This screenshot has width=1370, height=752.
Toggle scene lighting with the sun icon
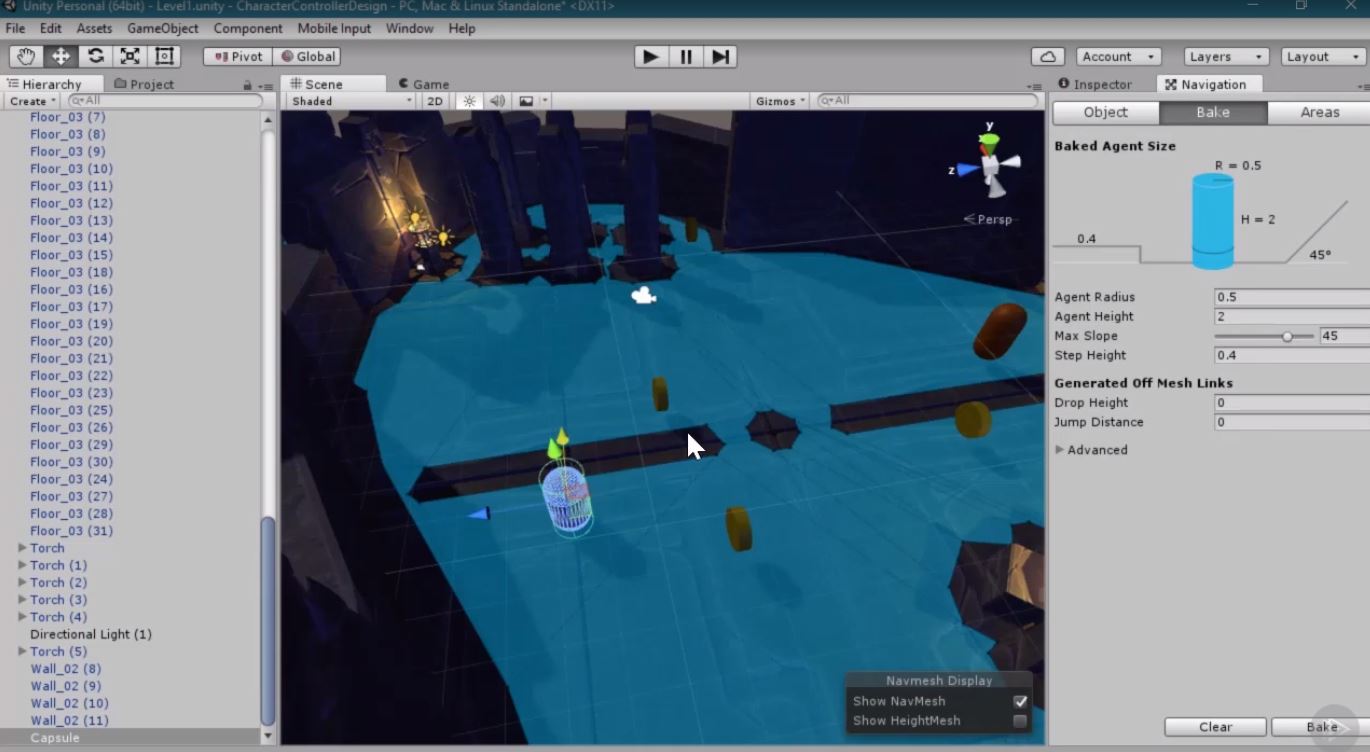(468, 100)
